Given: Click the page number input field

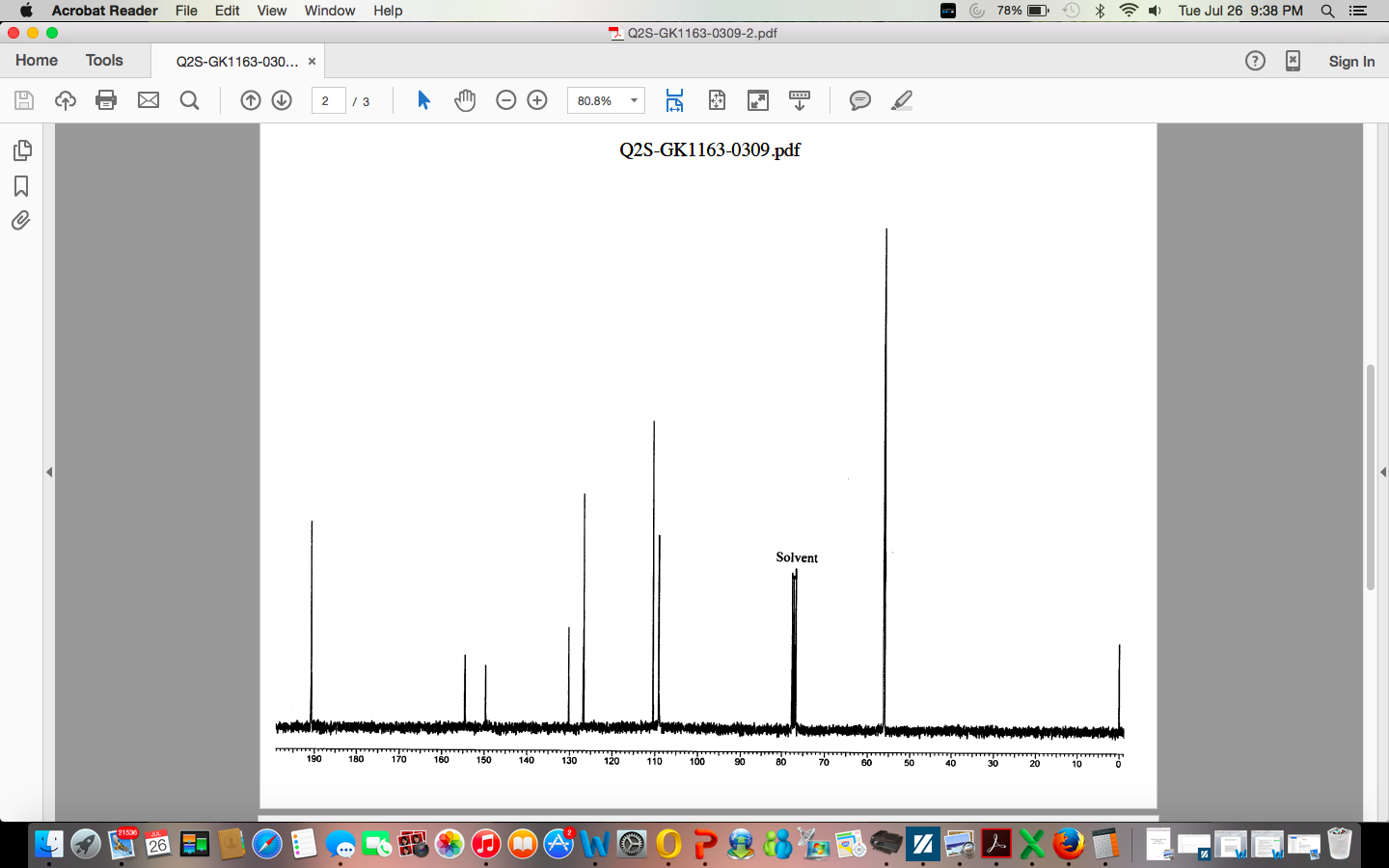Looking at the screenshot, I should coord(328,100).
